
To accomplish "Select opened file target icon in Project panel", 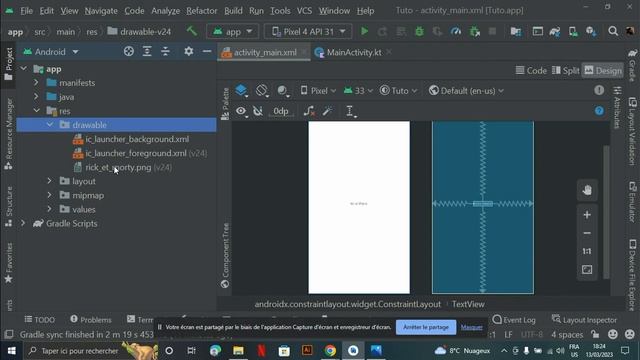I will pyautogui.click(x=129, y=51).
